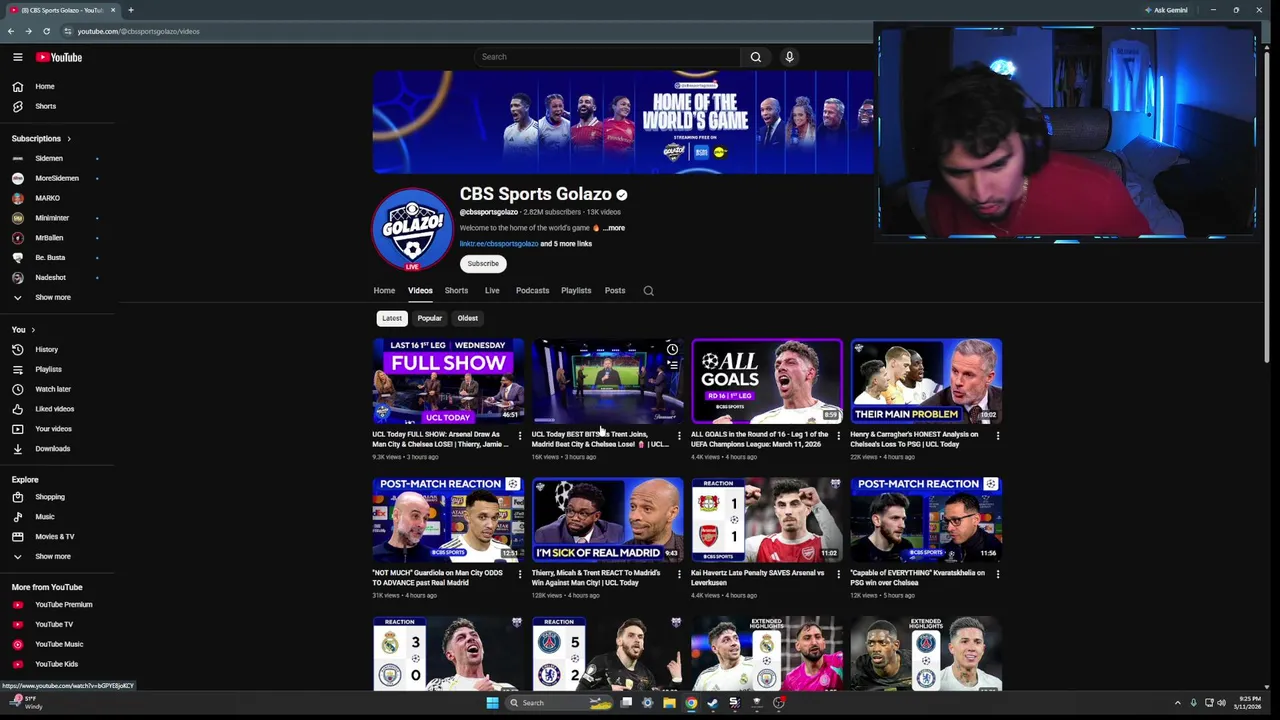Subscribe to CBS Sports Golazo
The height and width of the screenshot is (720, 1280).
pyautogui.click(x=483, y=264)
